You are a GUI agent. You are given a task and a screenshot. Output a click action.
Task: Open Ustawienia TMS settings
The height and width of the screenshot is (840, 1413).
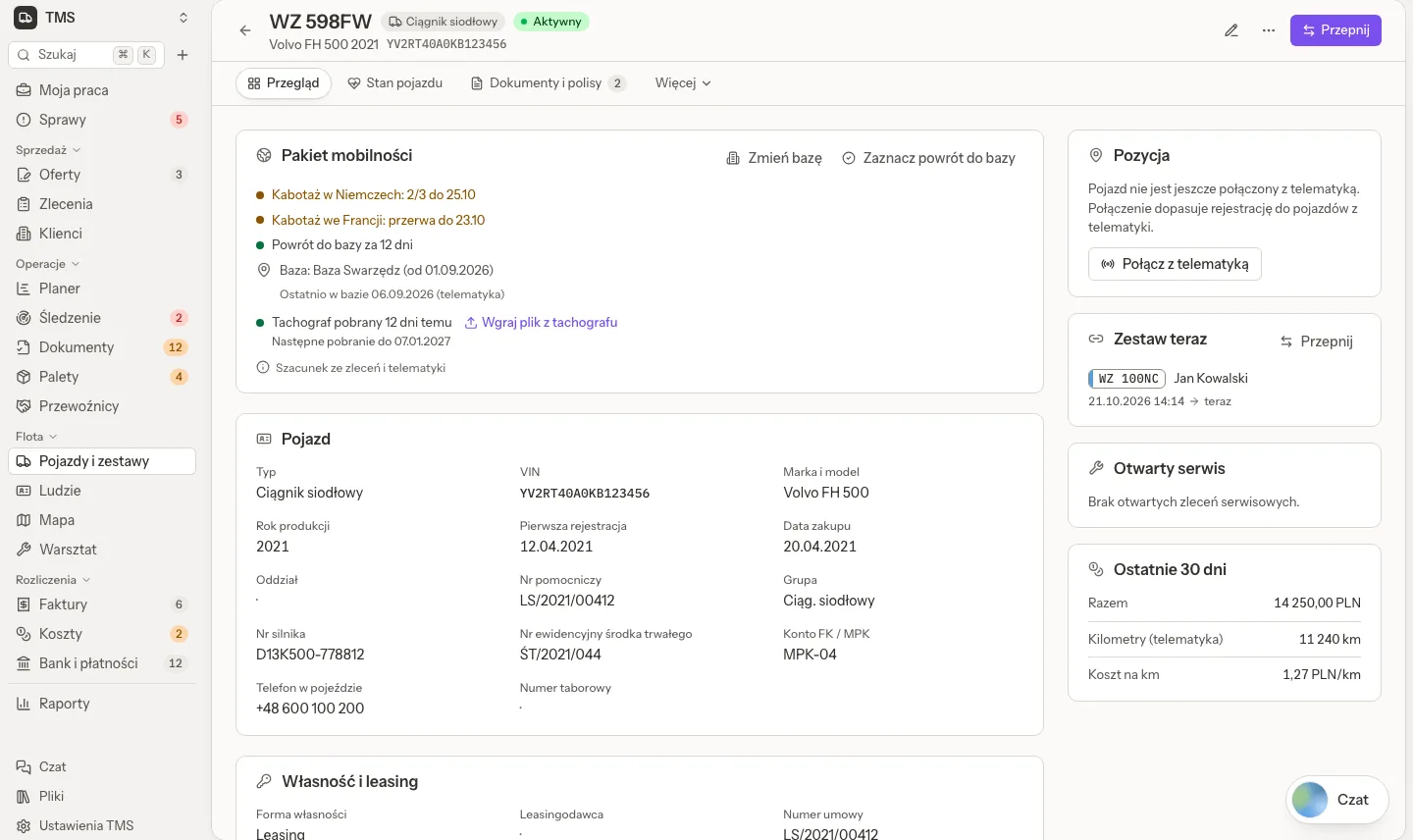point(102,825)
